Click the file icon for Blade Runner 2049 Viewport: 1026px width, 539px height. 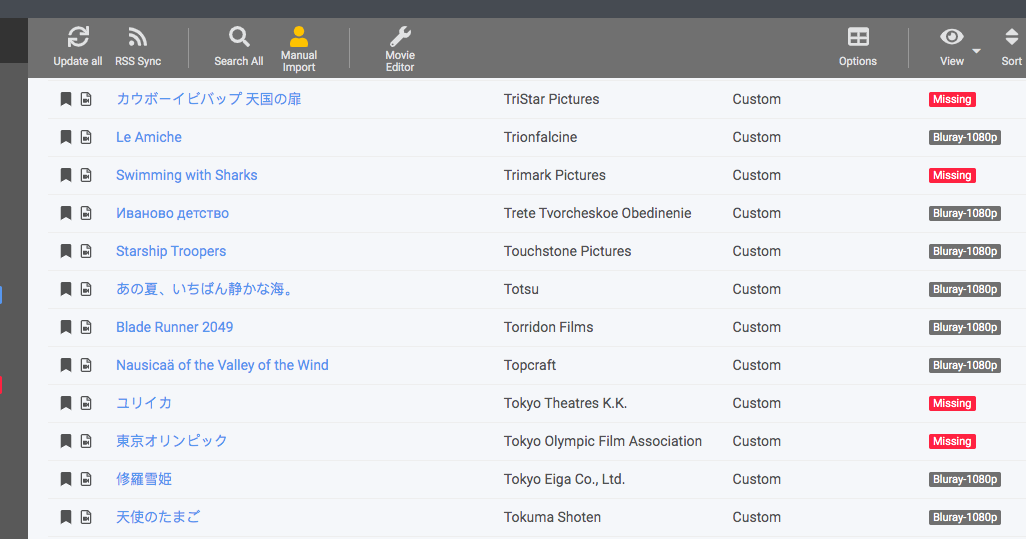[86, 327]
